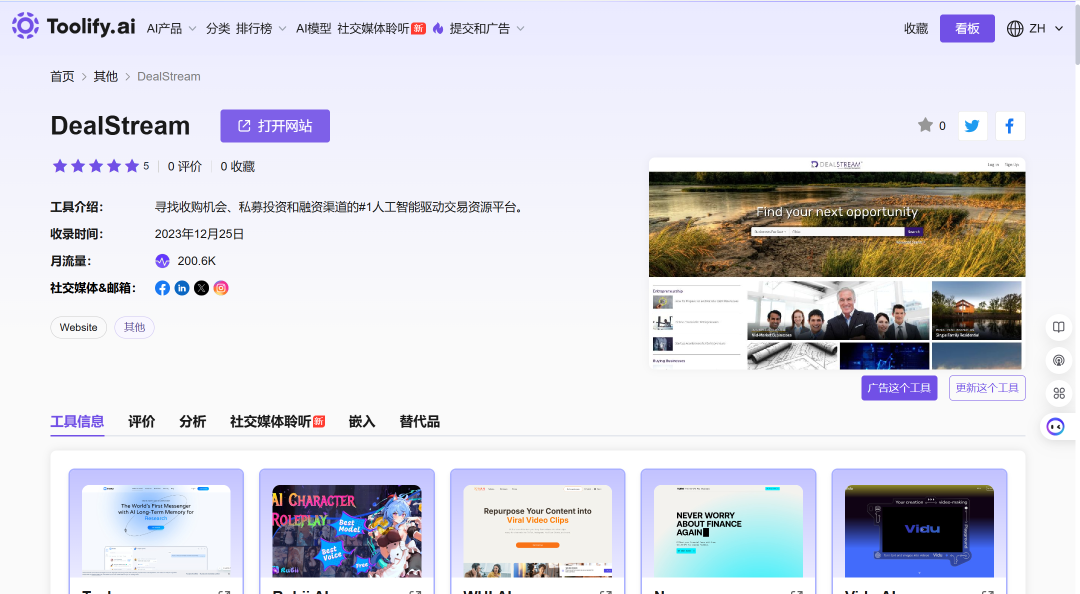Click the book icon in right sidebar

point(1059,327)
